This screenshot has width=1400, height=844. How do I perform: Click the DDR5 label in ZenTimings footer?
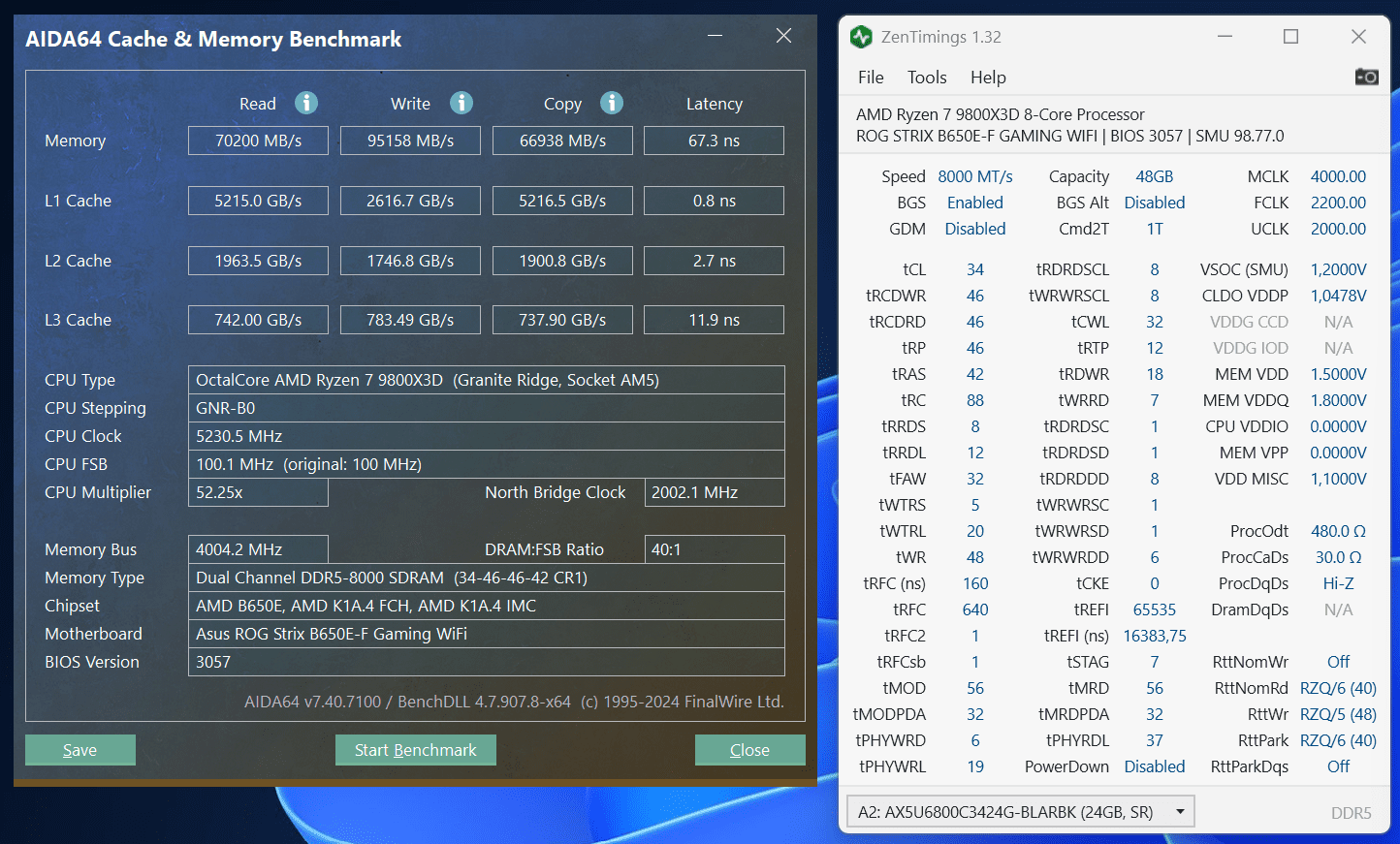(1351, 813)
